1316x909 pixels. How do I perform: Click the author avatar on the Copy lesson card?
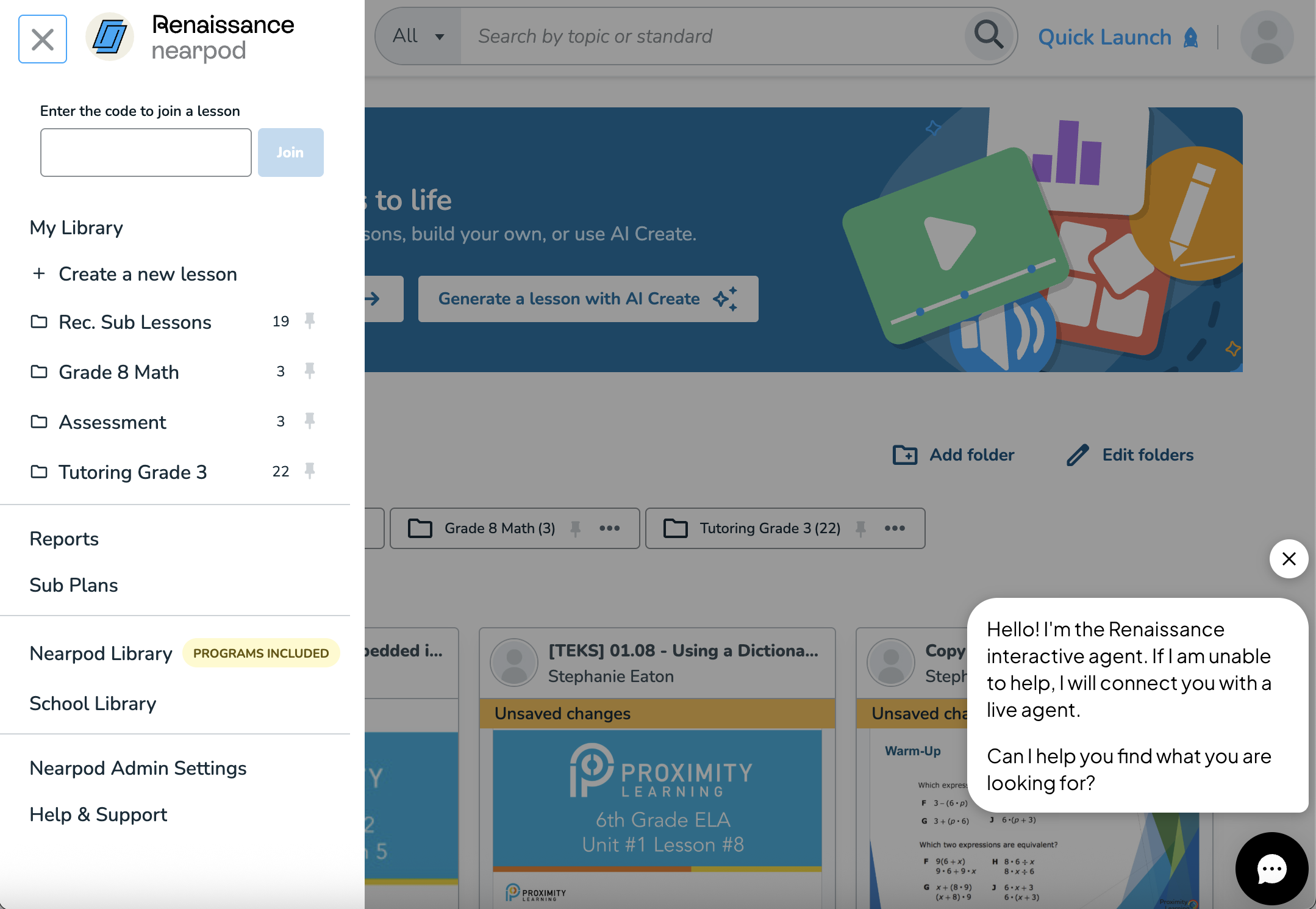tap(891, 663)
